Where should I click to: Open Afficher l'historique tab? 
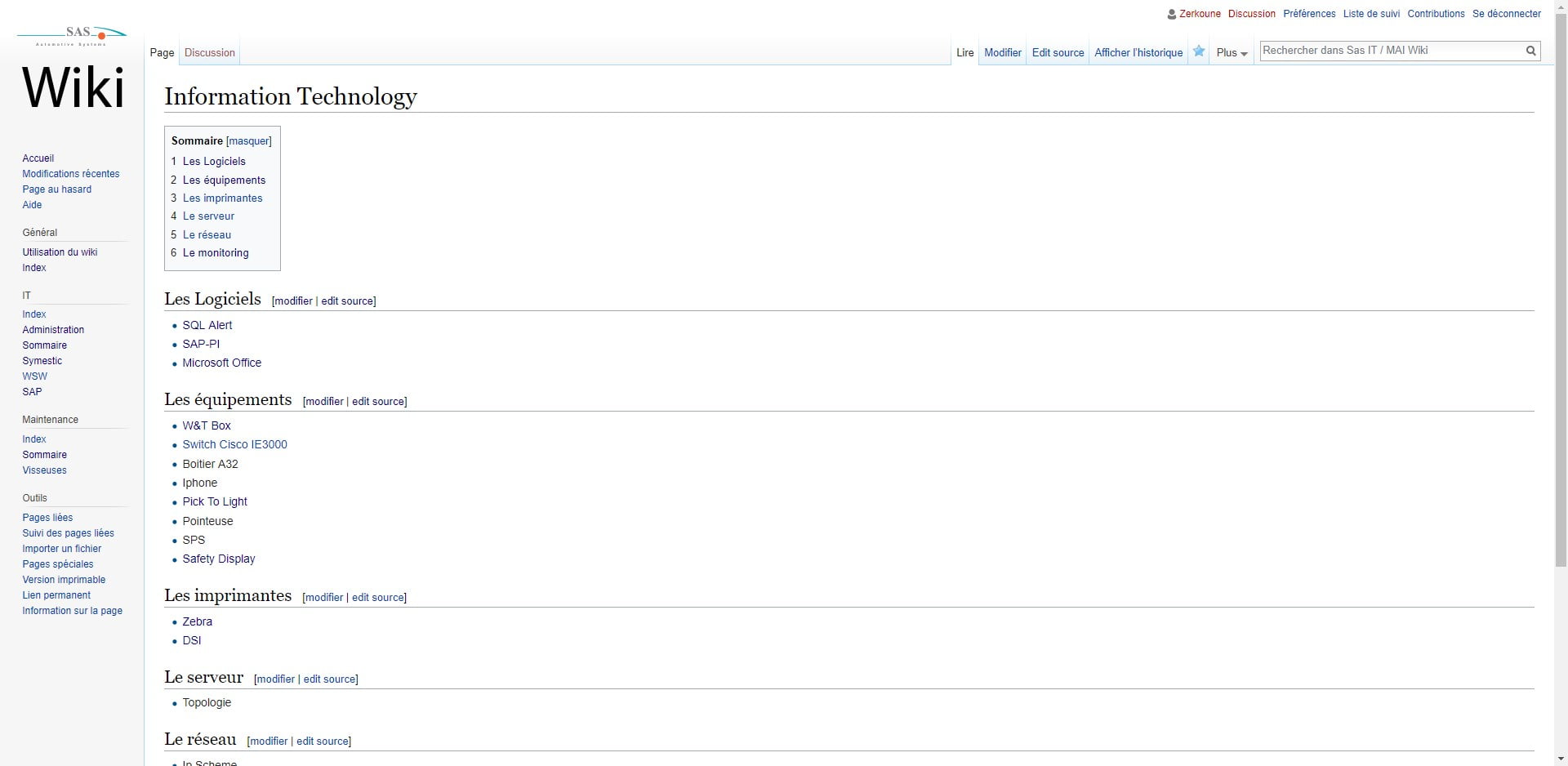click(1138, 53)
